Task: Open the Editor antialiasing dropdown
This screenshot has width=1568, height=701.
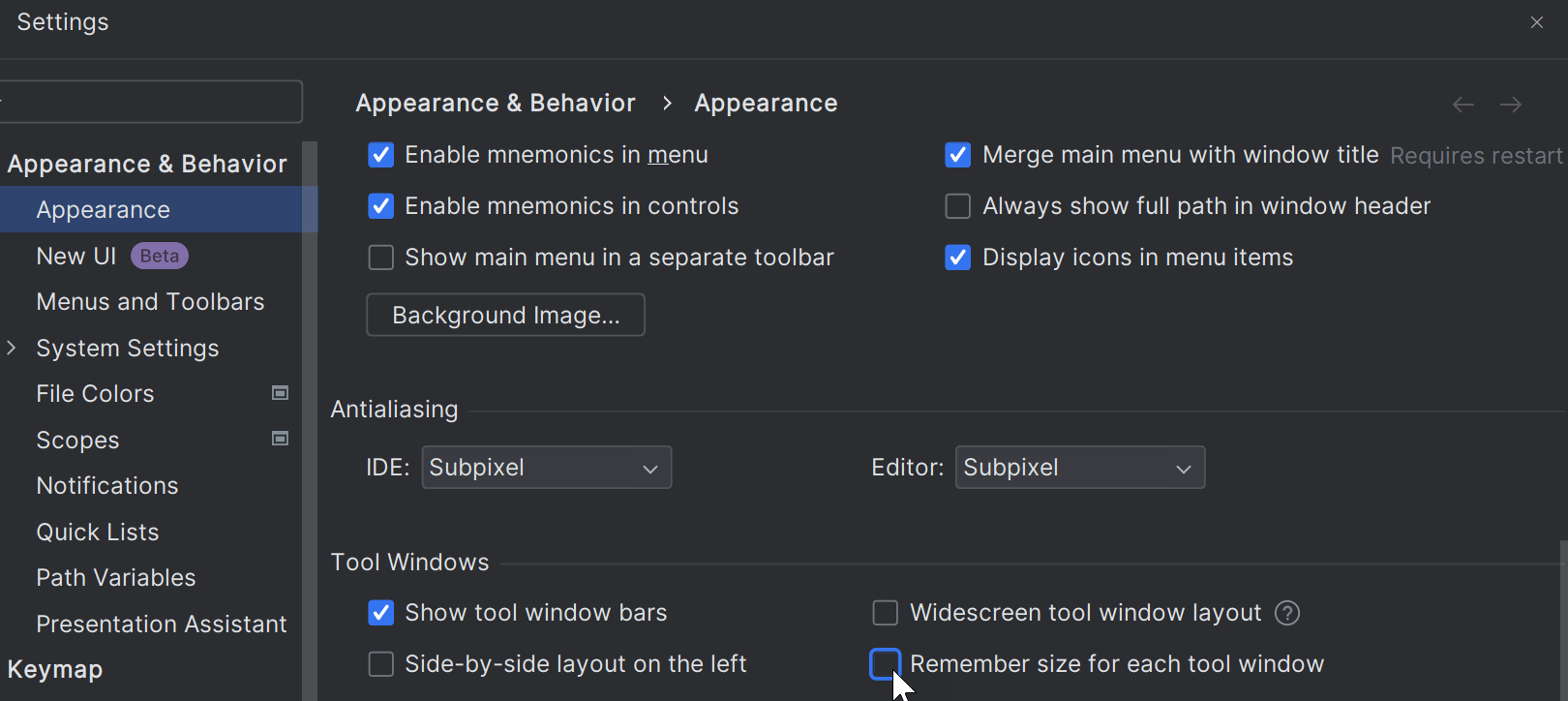Action: click(1079, 468)
